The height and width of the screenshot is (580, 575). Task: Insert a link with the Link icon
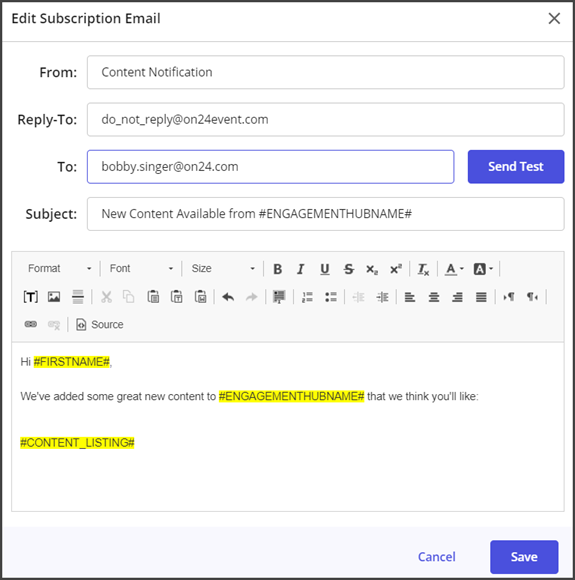point(31,324)
